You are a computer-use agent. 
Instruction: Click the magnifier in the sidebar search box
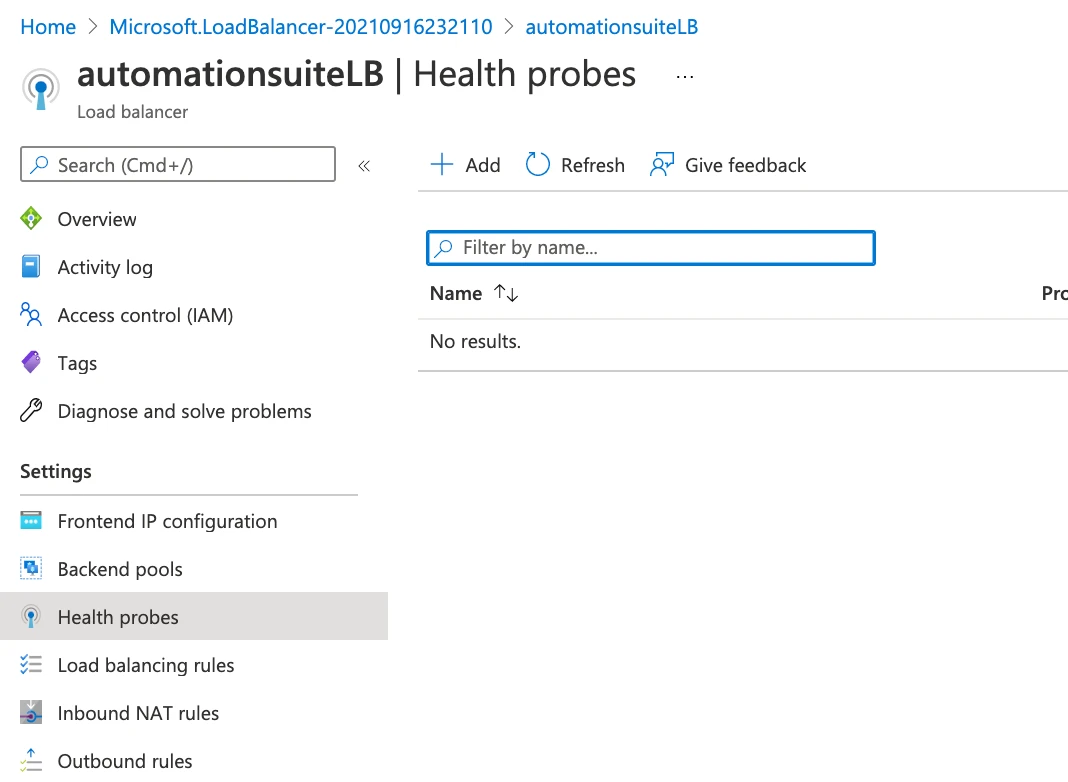pyautogui.click(x=40, y=164)
